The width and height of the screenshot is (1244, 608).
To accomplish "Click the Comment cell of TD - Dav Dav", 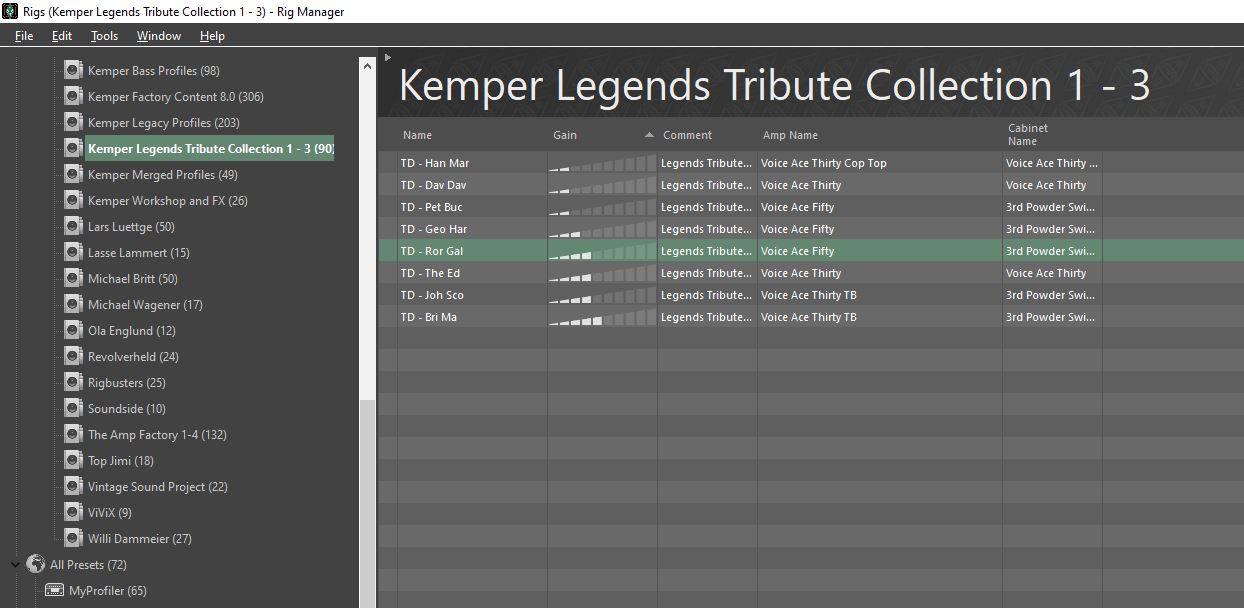I will point(707,185).
